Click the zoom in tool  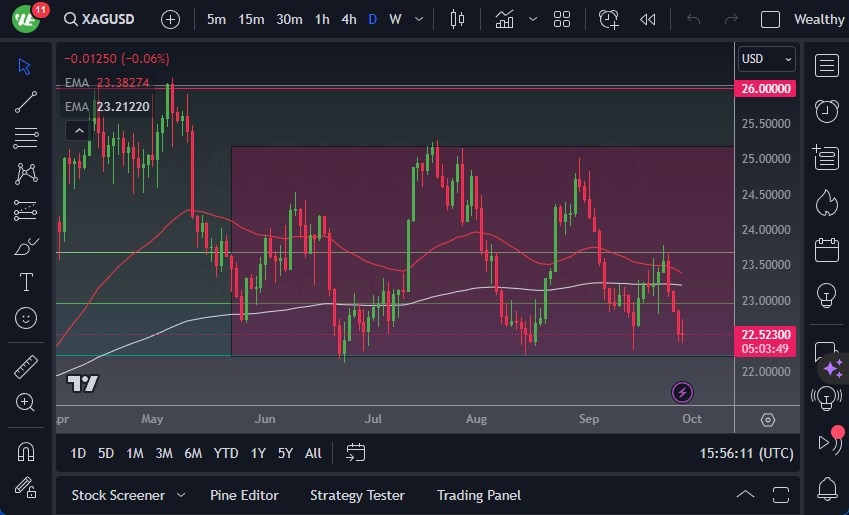(x=26, y=402)
